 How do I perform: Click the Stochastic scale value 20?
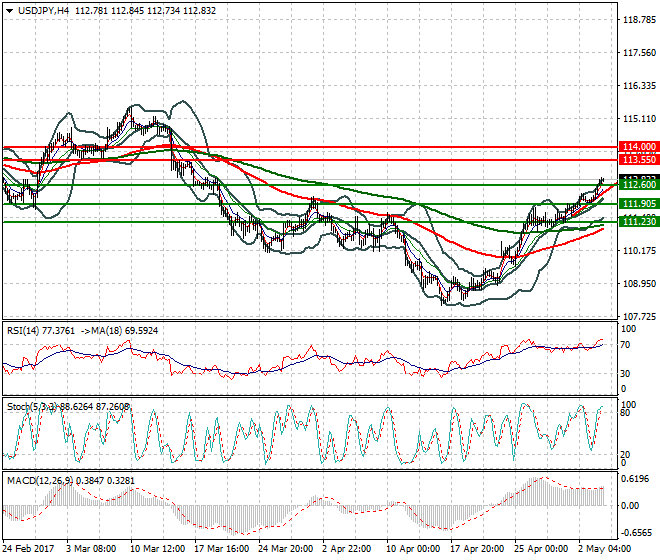[625, 454]
